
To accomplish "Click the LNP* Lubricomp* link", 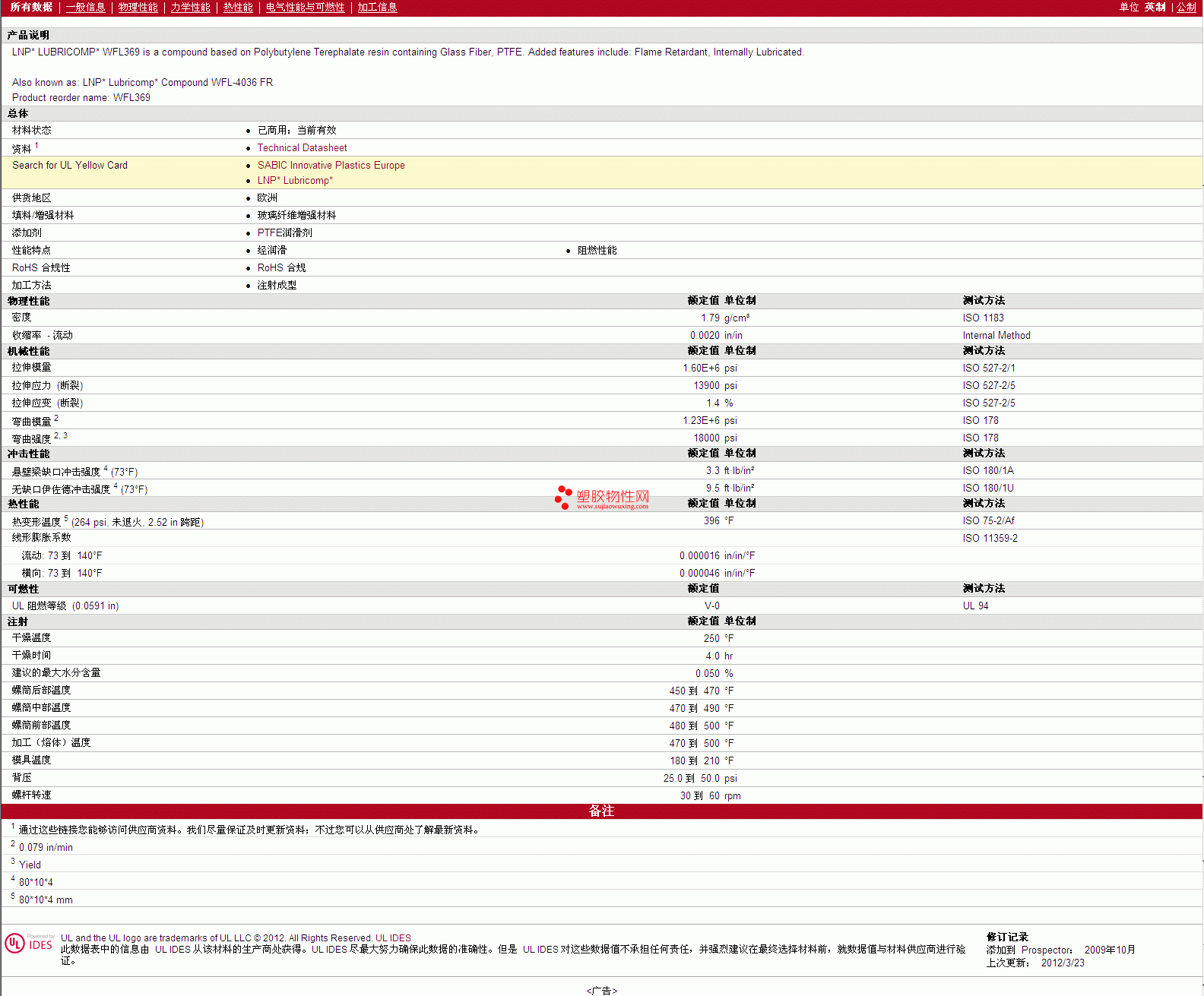I will [x=295, y=181].
